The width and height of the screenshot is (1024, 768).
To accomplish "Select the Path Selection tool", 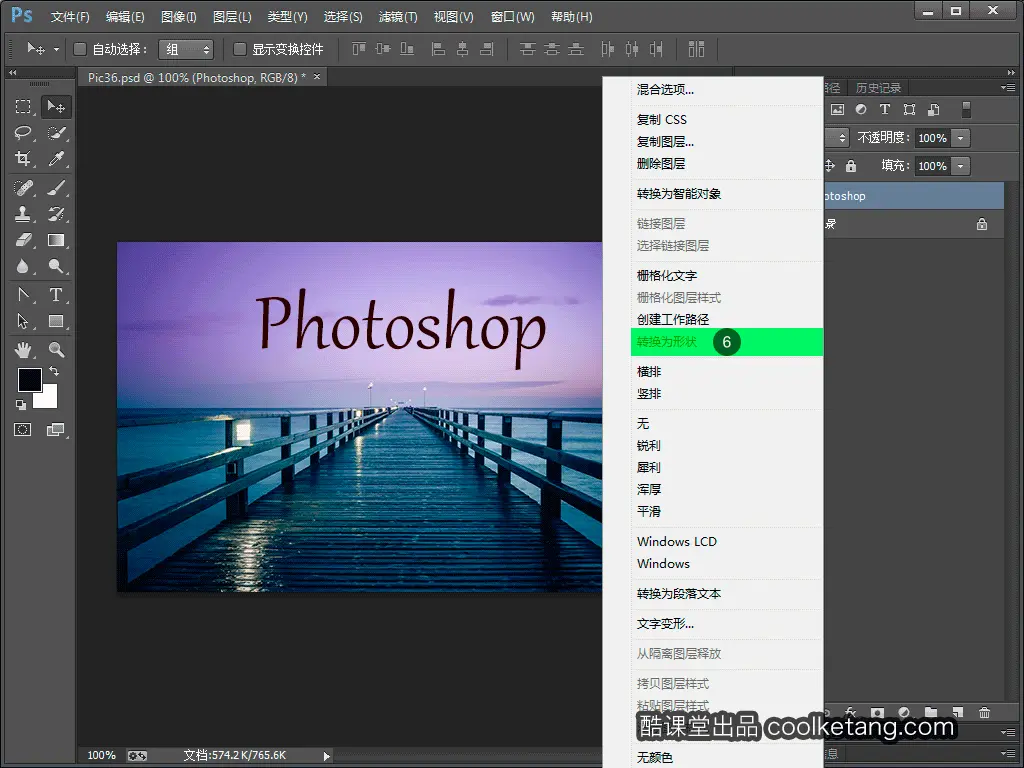I will (x=23, y=321).
